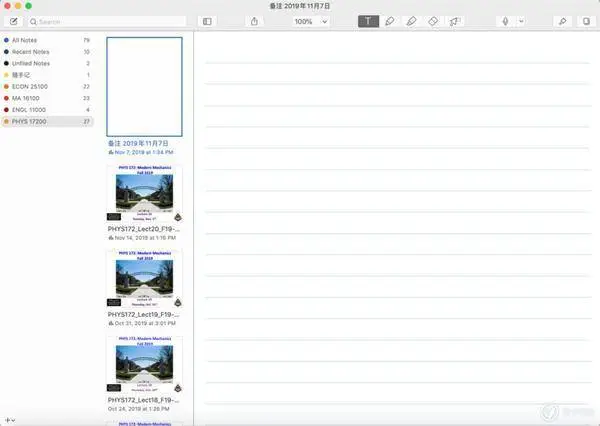Create a new note with compose icon
This screenshot has width=600, height=426.
(14, 21)
